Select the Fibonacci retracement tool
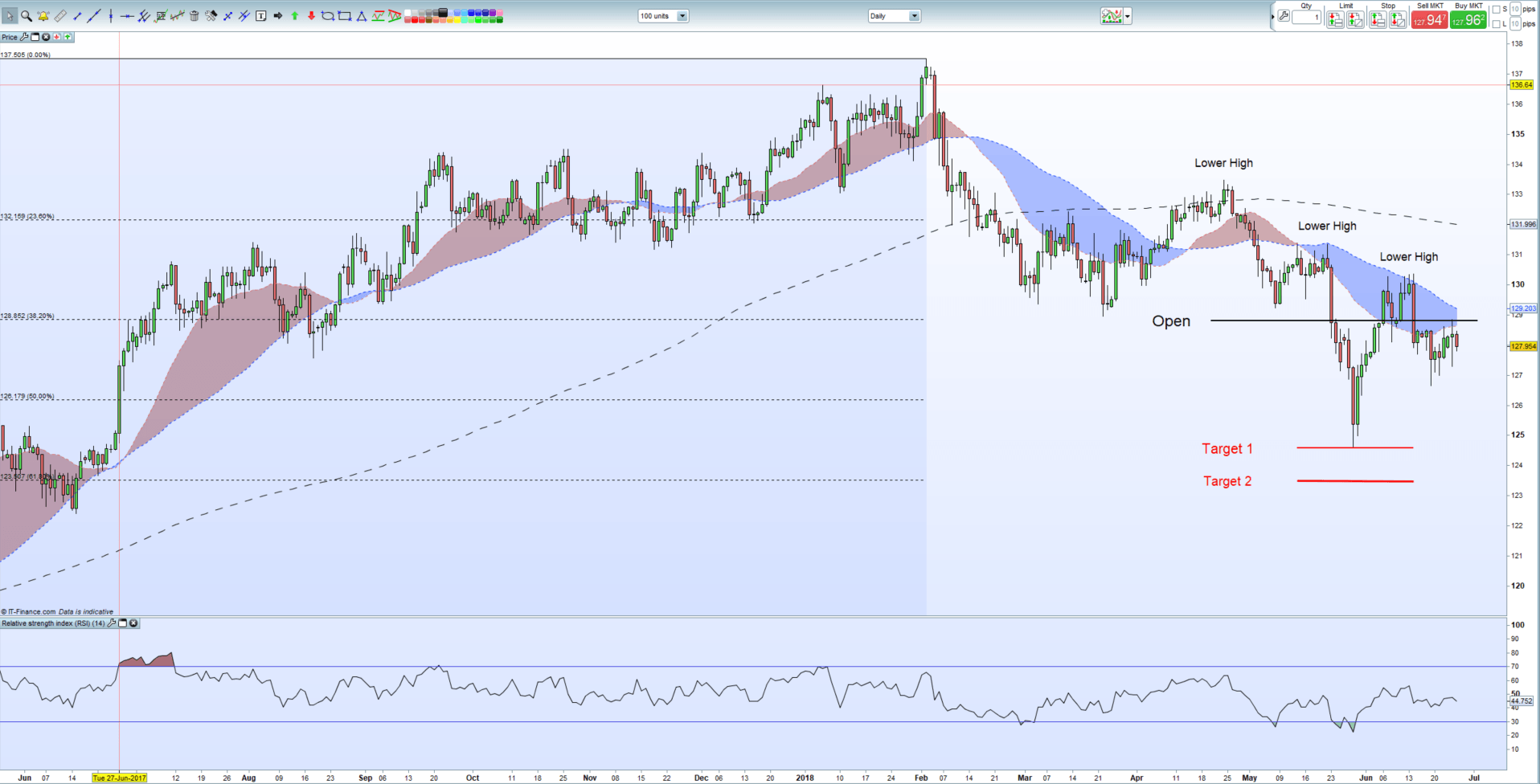Viewport: 1540px width, 784px height. 161,16
